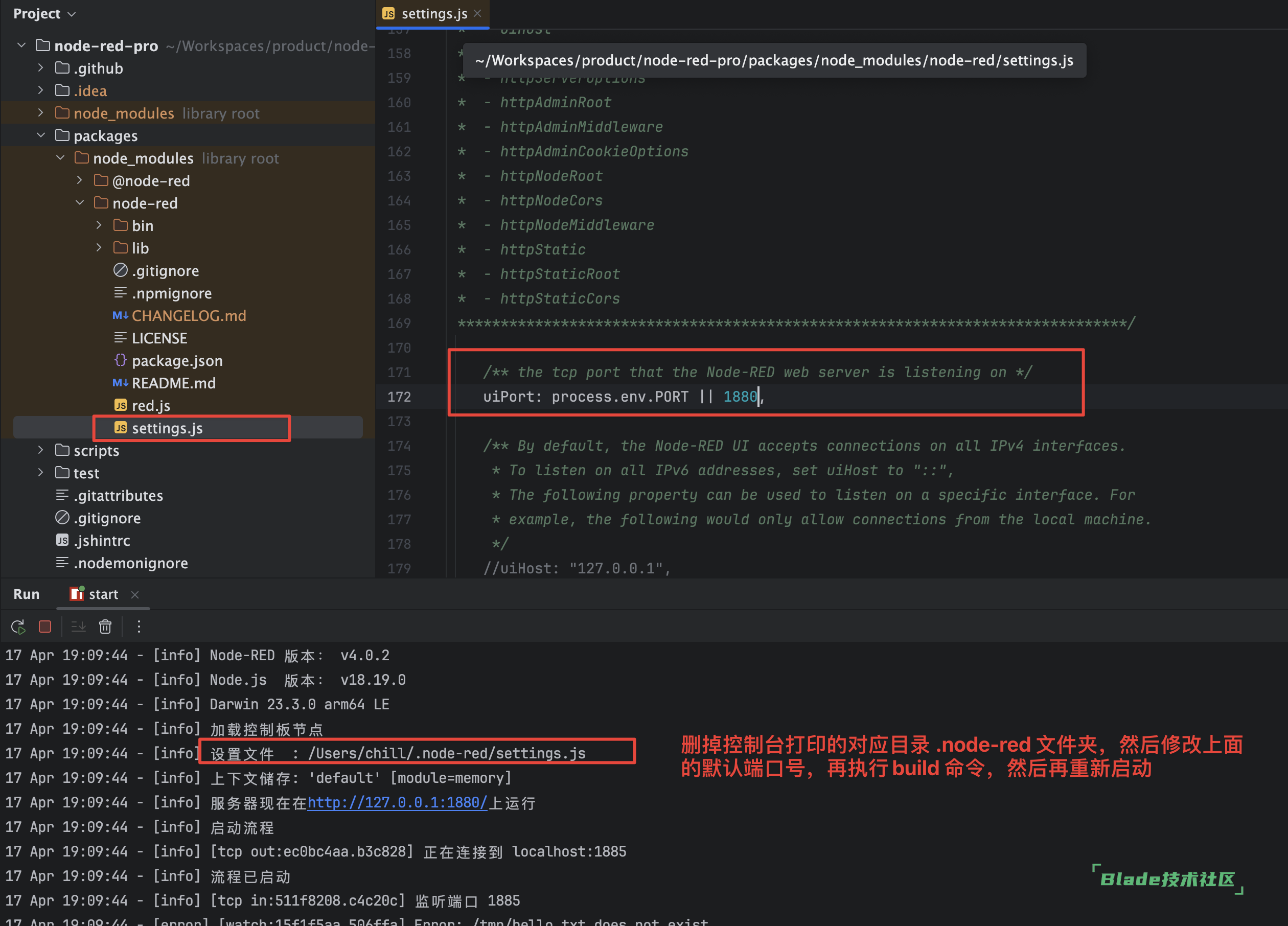Click the //uiHost "127.0.0.1" line
The height and width of the screenshot is (926, 1288).
[x=577, y=568]
